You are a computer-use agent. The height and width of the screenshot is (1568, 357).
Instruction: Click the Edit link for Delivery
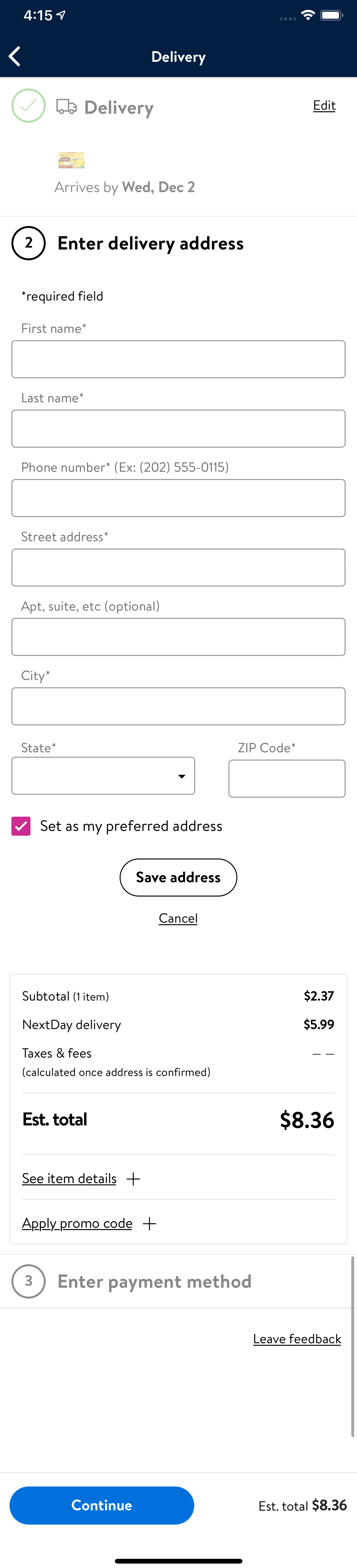[x=323, y=105]
